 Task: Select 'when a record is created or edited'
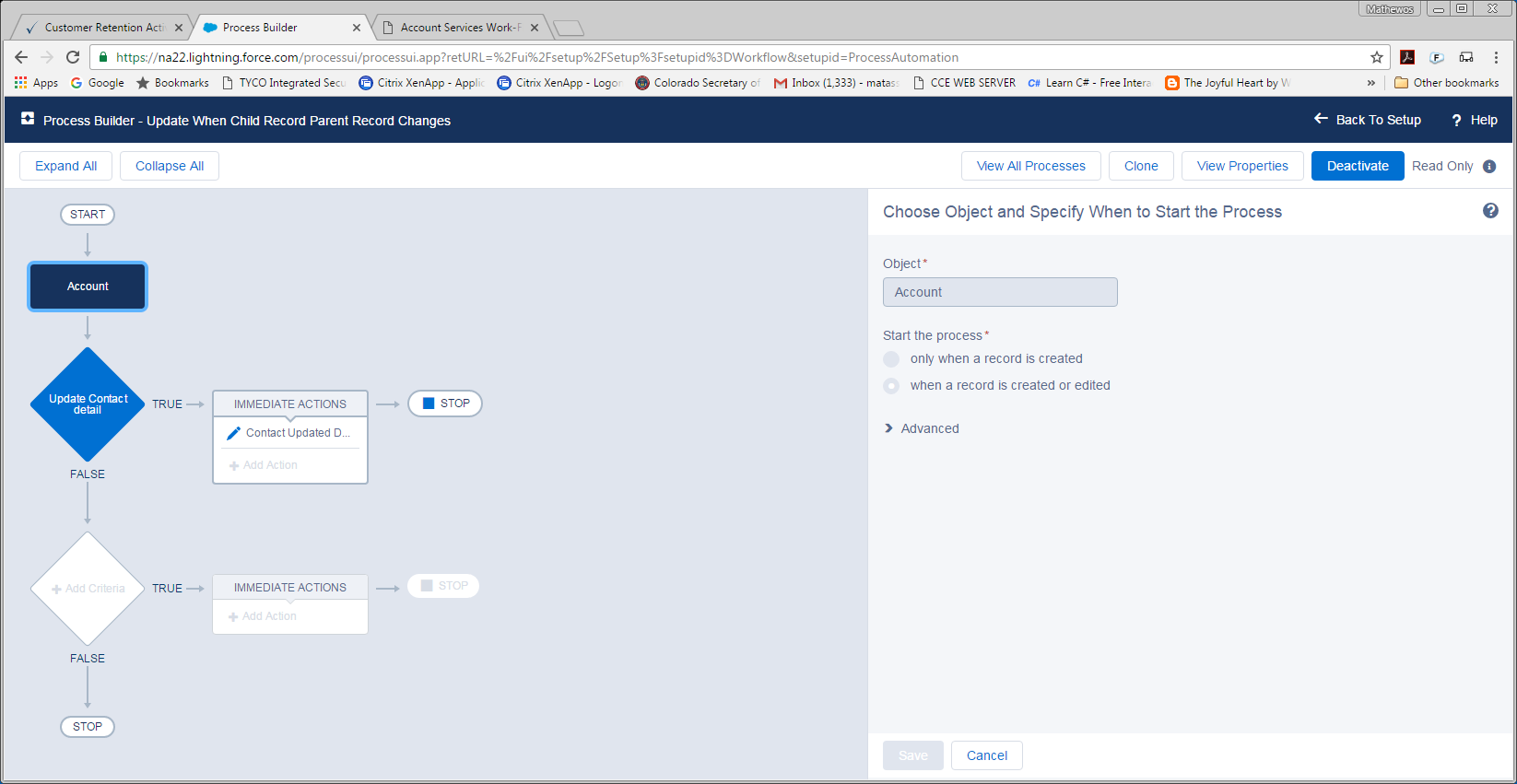891,386
